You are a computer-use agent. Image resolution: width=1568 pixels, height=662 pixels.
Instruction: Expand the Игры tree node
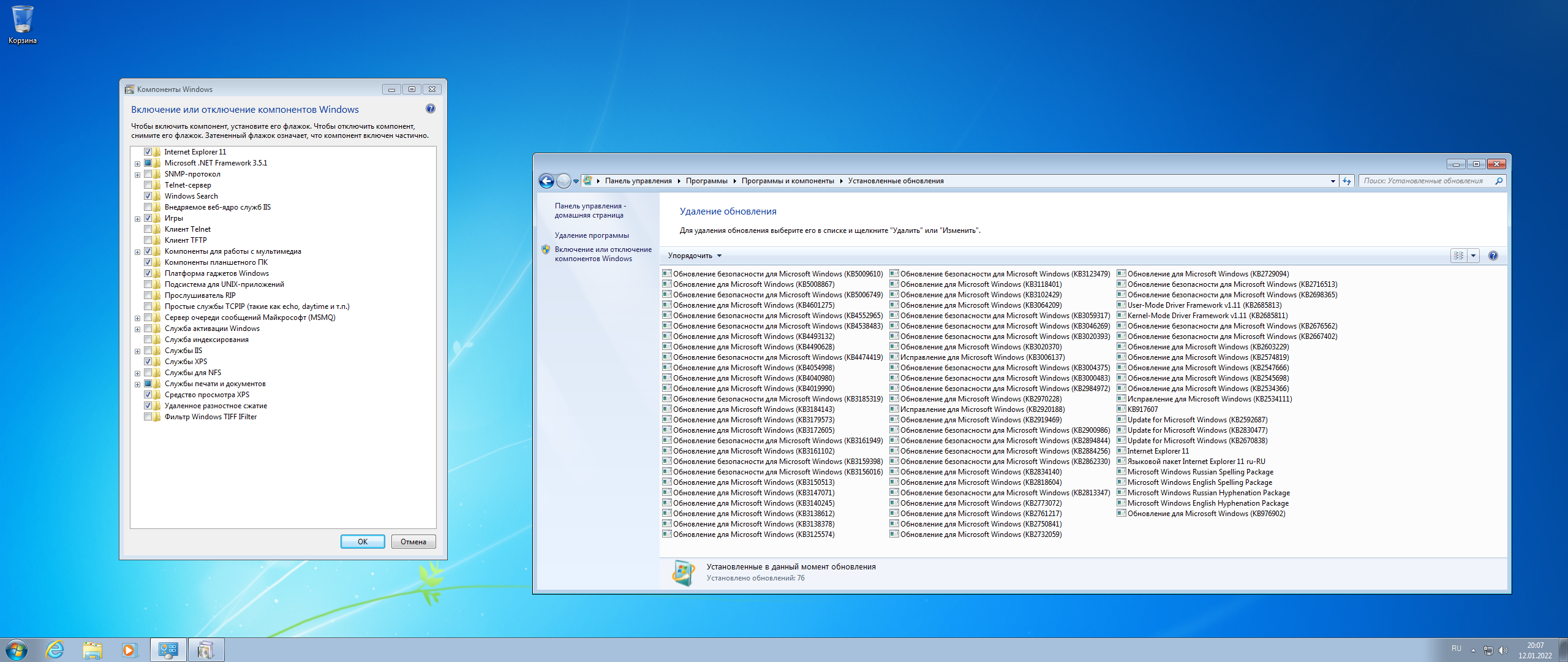click(x=137, y=219)
